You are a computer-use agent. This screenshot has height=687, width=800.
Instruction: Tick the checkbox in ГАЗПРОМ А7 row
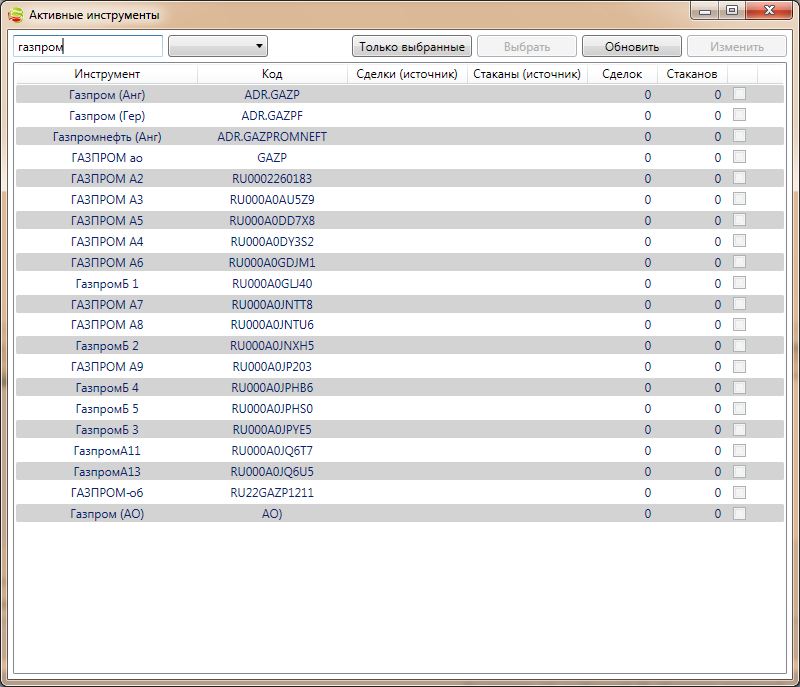pos(739,303)
